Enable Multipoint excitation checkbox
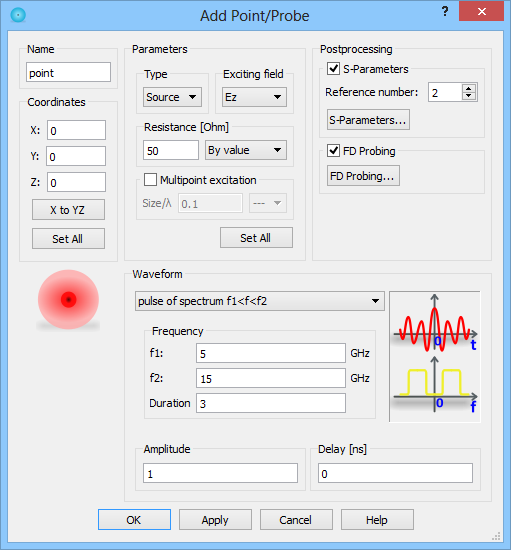 (x=150, y=180)
